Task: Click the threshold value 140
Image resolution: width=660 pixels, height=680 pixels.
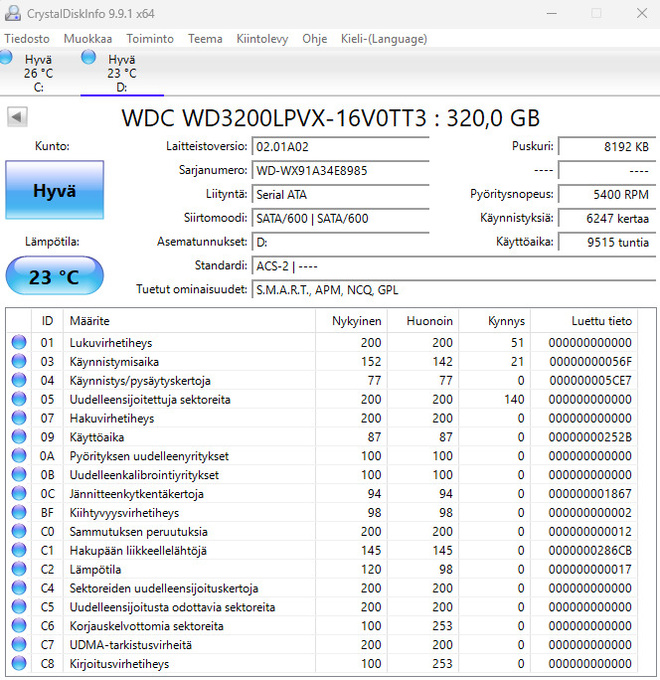Action: (x=514, y=399)
